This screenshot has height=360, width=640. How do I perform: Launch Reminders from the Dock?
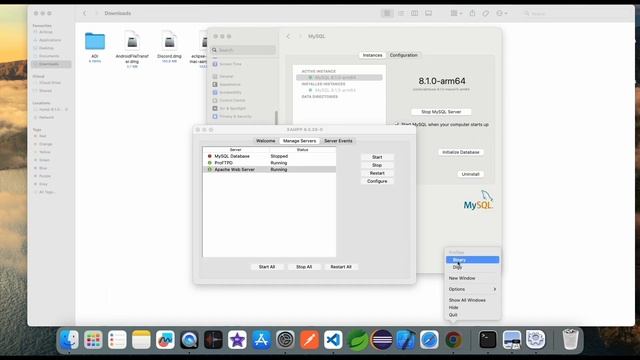(117, 340)
